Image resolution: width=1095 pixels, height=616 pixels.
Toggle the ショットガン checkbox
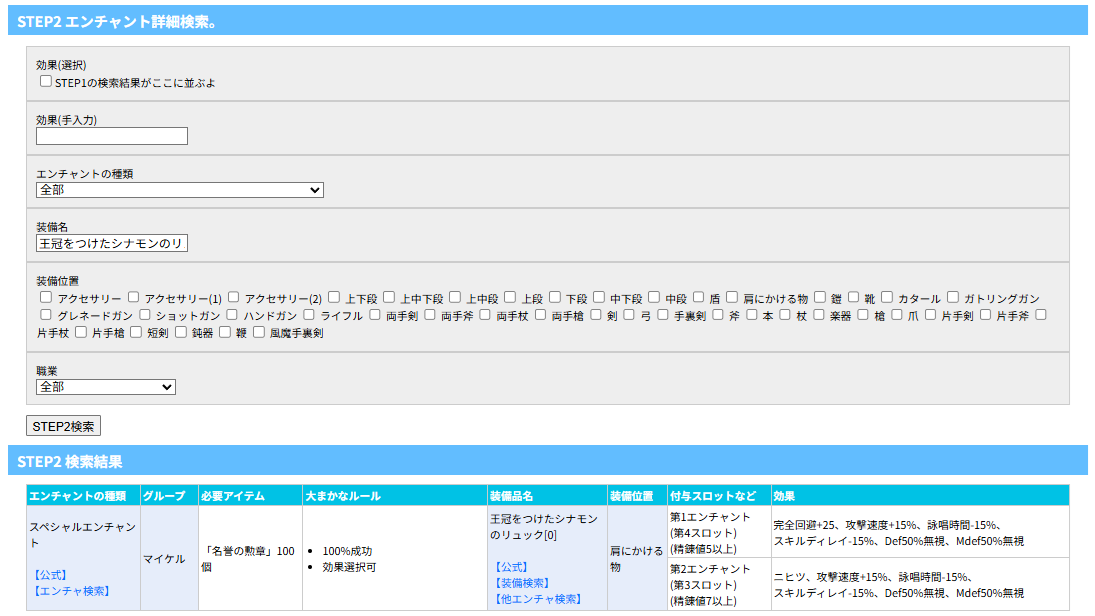146,315
